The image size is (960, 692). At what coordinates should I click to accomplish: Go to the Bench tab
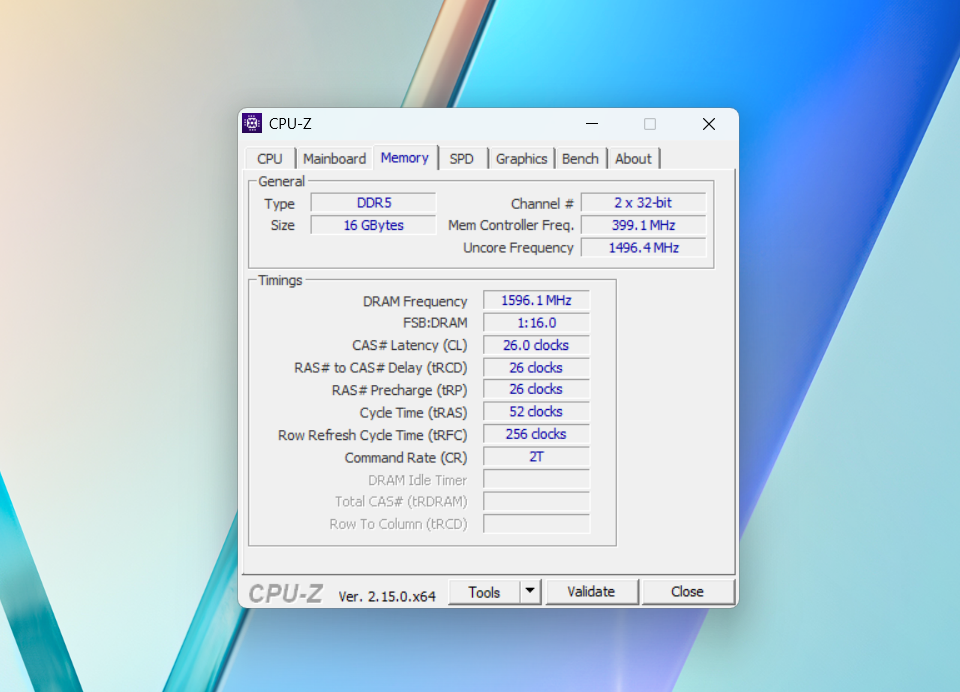tap(580, 159)
